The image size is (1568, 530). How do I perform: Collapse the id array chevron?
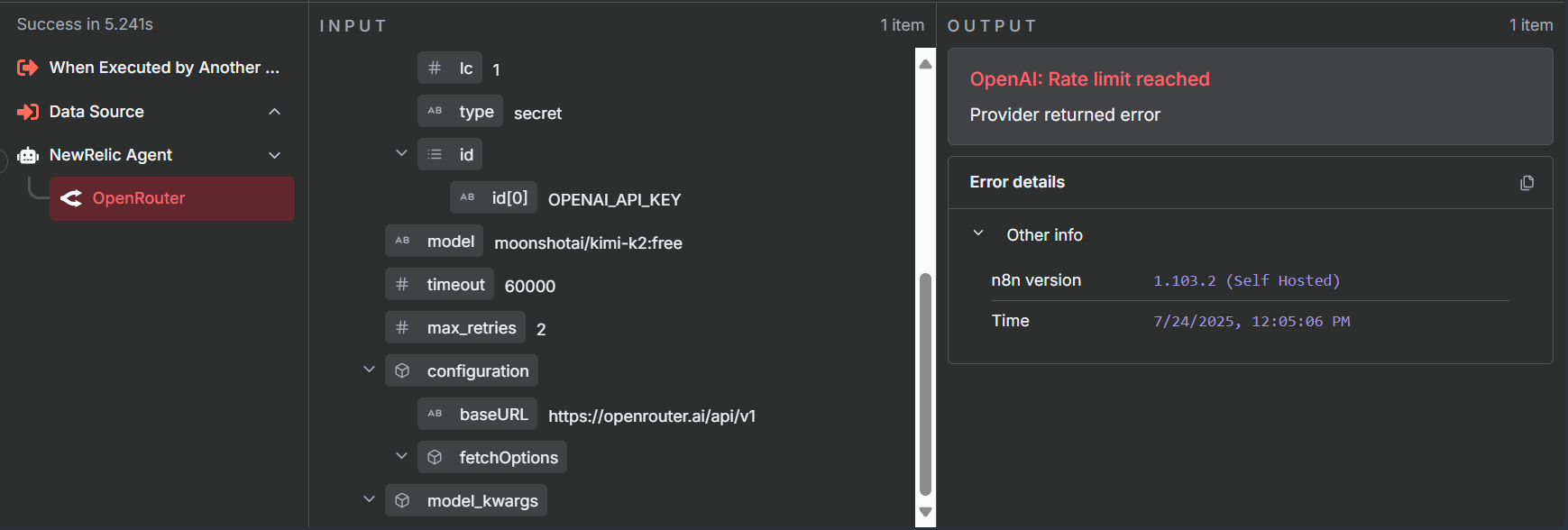[401, 153]
